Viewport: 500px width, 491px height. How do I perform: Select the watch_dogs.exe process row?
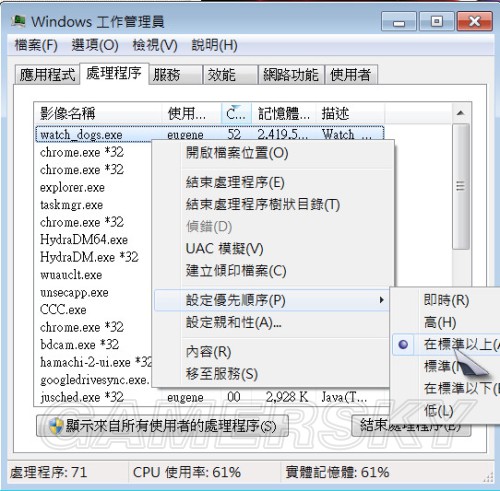tap(210, 134)
